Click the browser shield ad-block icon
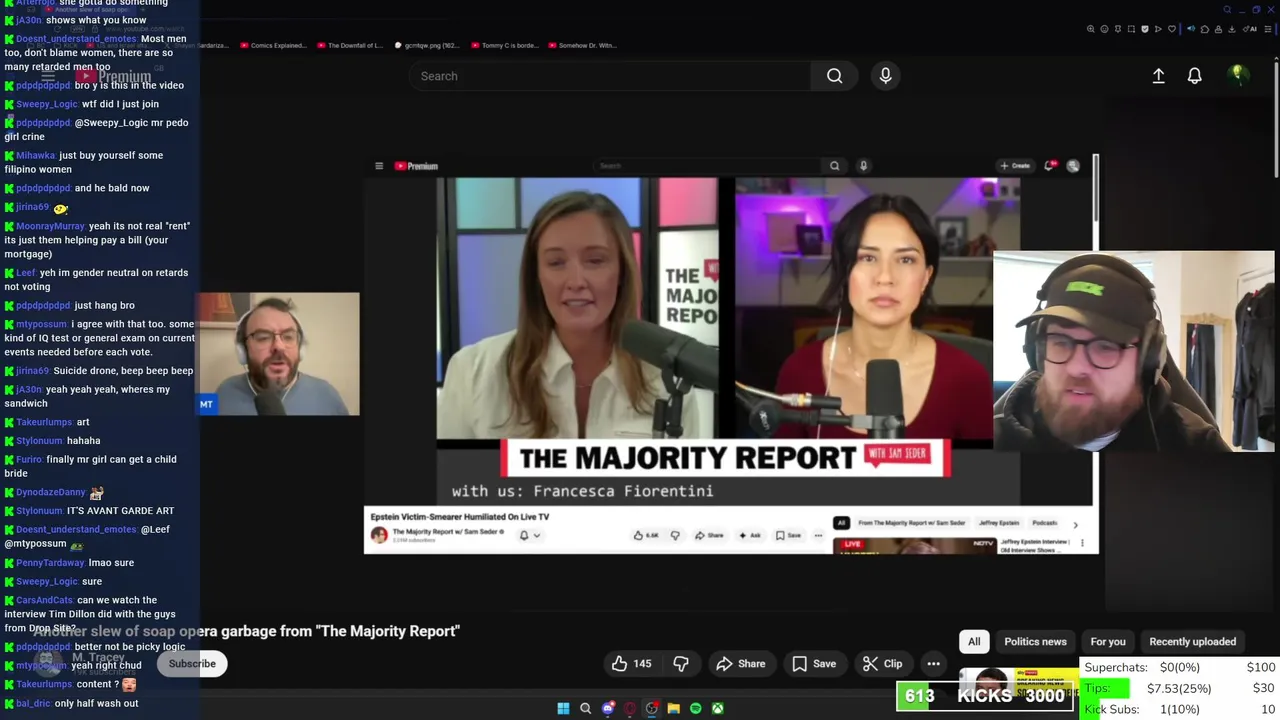The height and width of the screenshot is (720, 1280). point(1145,29)
